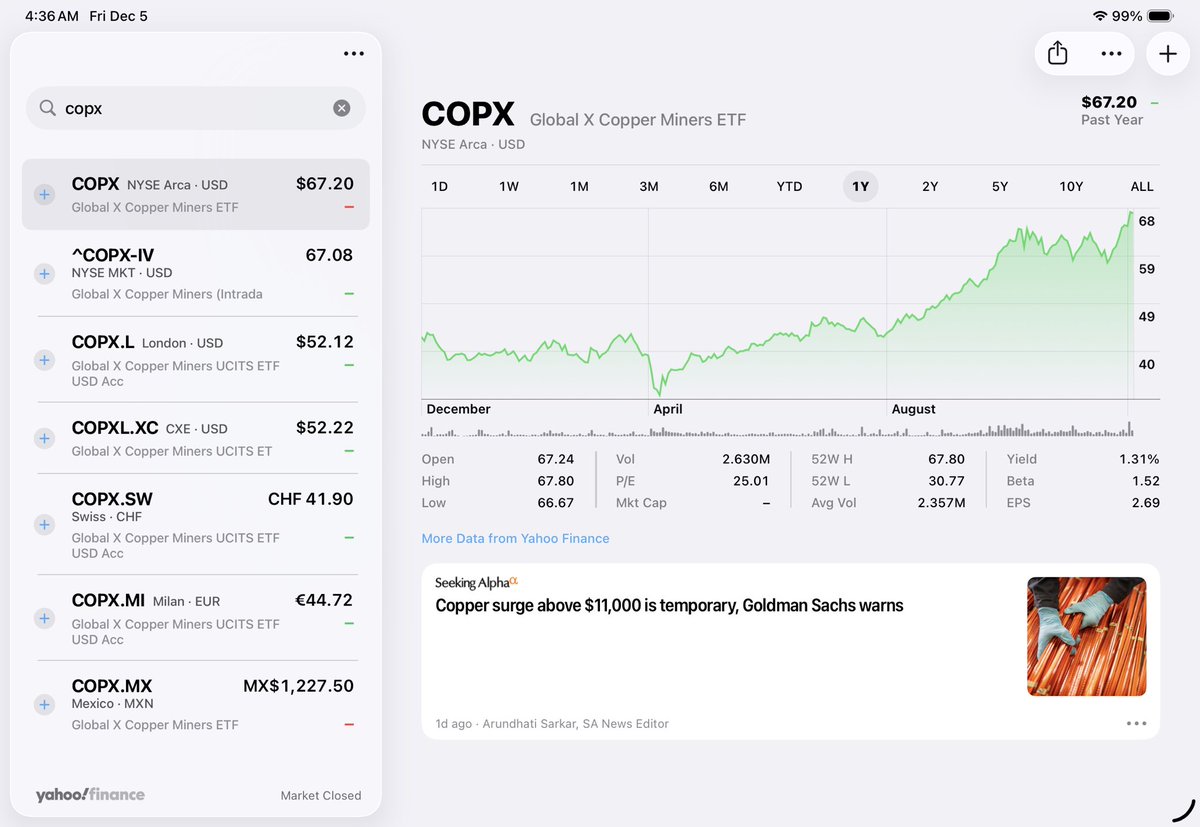Add COPX.MI Milan to watchlist
Screen dimensions: 1200x827
44,618
